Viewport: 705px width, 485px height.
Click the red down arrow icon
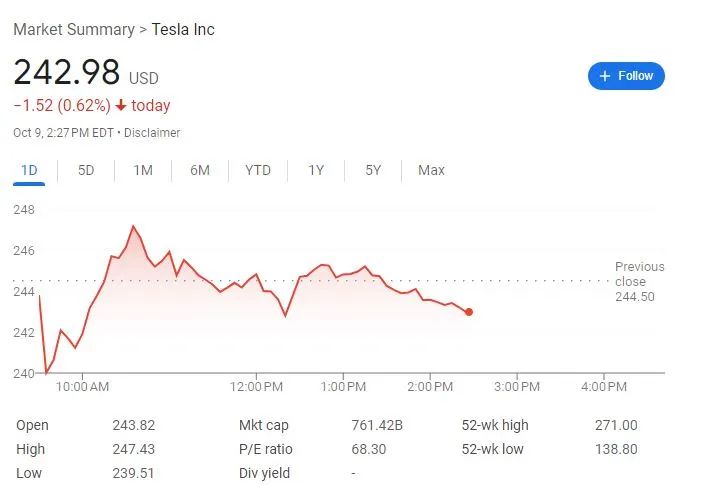(x=121, y=106)
